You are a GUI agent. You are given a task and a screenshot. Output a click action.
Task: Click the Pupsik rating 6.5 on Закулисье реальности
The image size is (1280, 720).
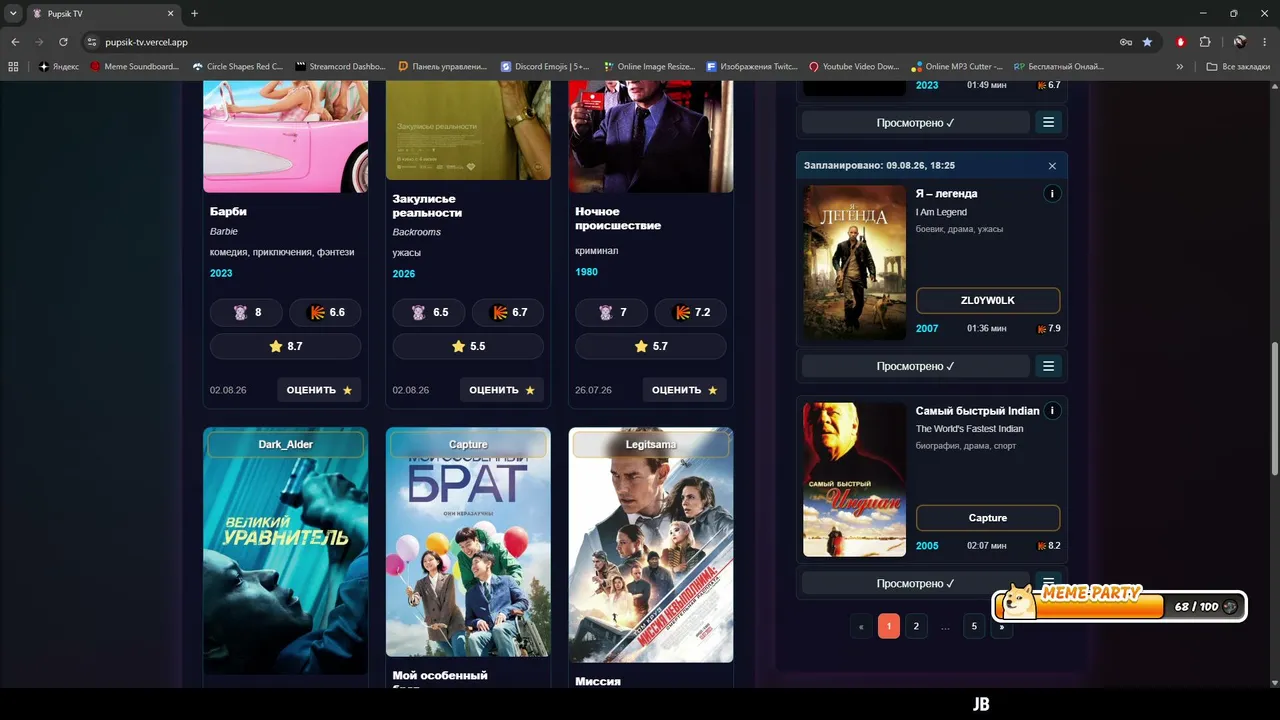(x=430, y=312)
